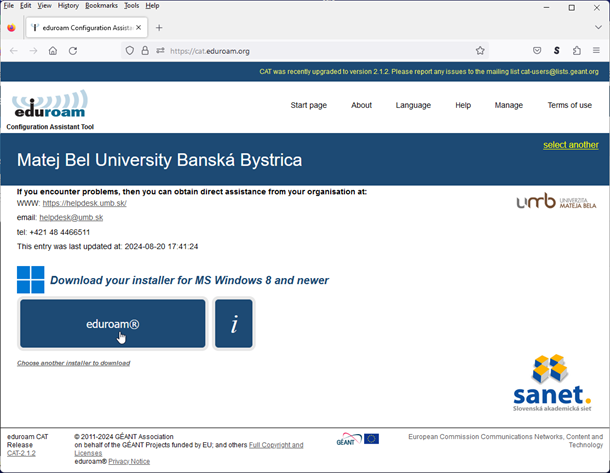
Task: Click the telephone number +421 48 4466511
Action: [60, 232]
